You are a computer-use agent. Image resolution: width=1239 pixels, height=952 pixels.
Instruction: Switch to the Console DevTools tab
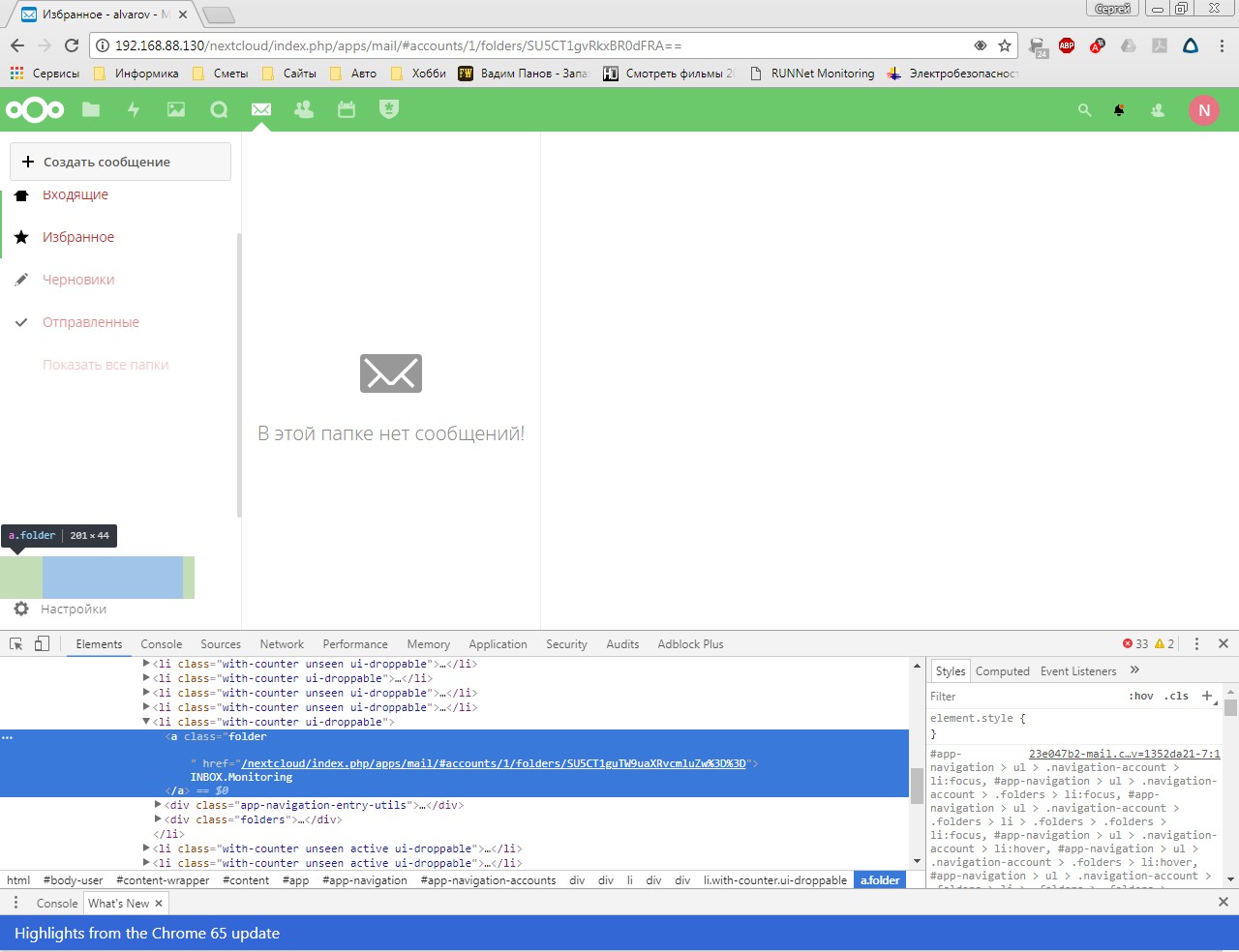[x=162, y=644]
